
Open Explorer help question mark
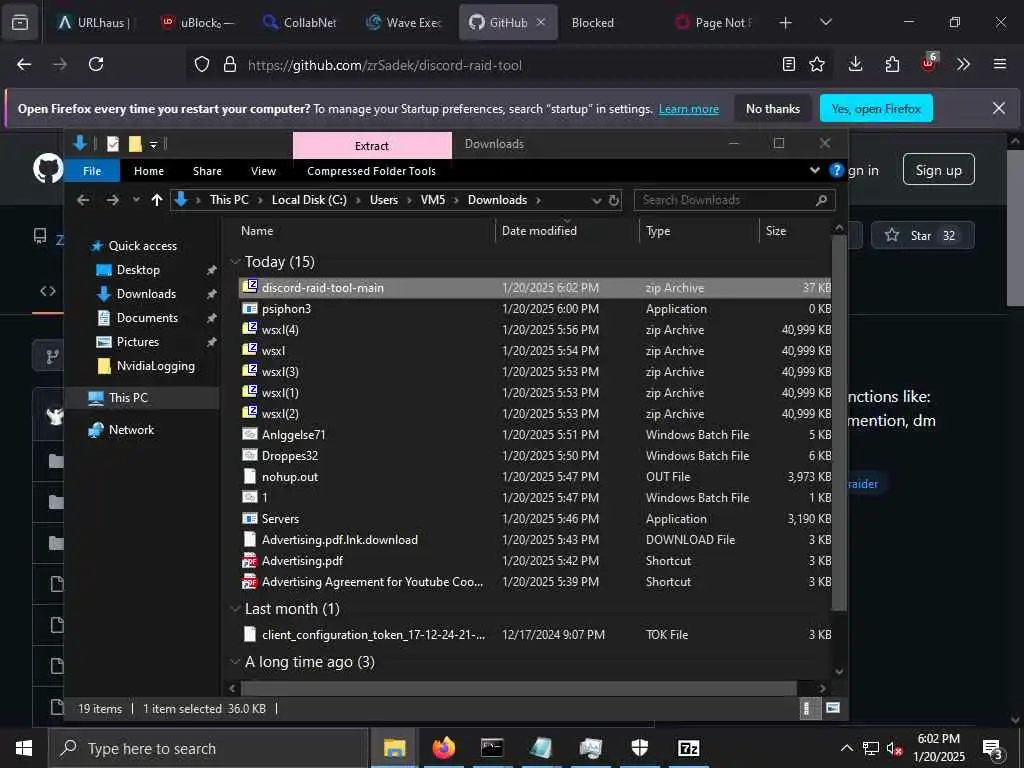[836, 170]
